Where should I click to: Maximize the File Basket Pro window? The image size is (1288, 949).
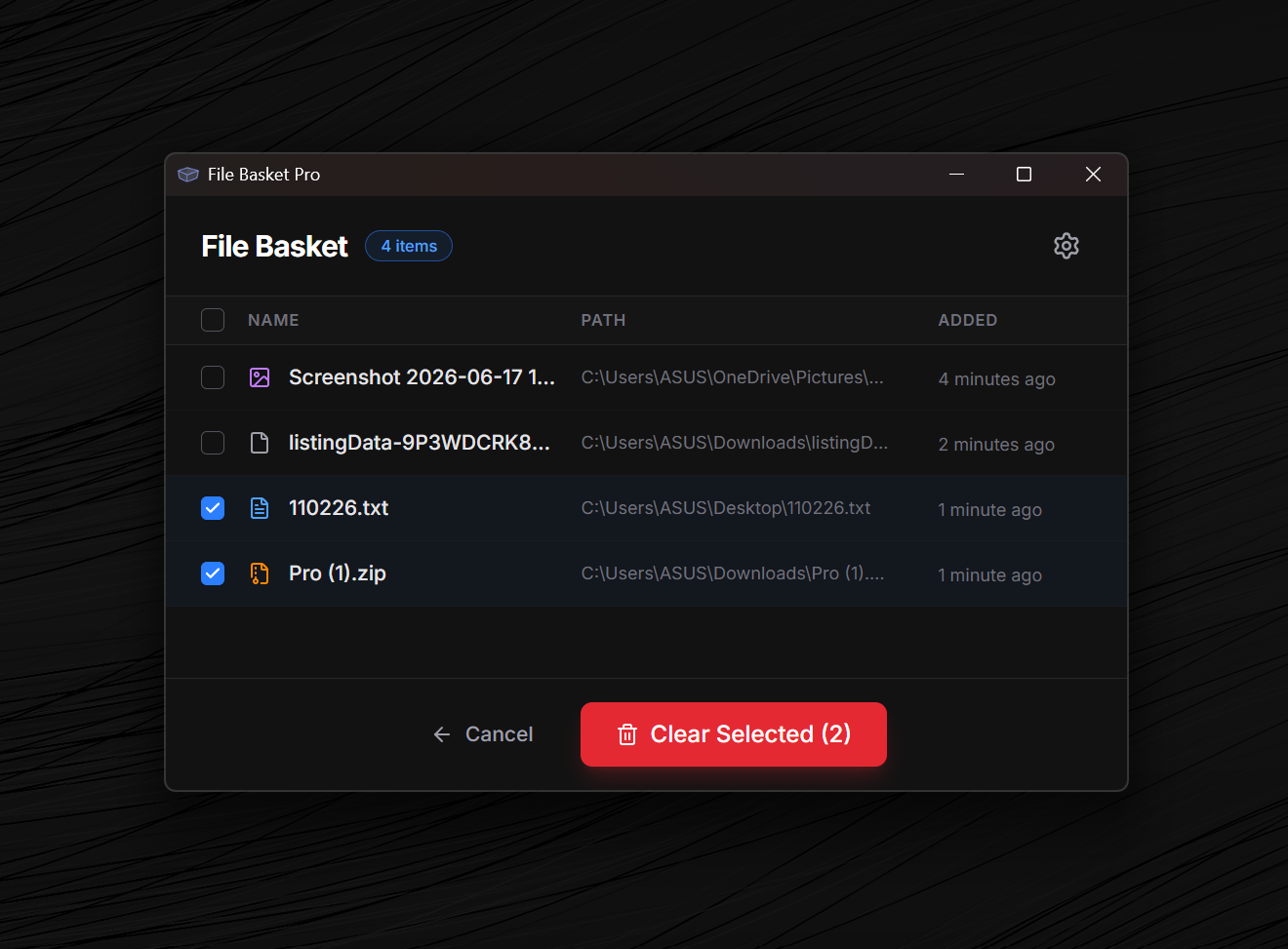(x=1024, y=175)
